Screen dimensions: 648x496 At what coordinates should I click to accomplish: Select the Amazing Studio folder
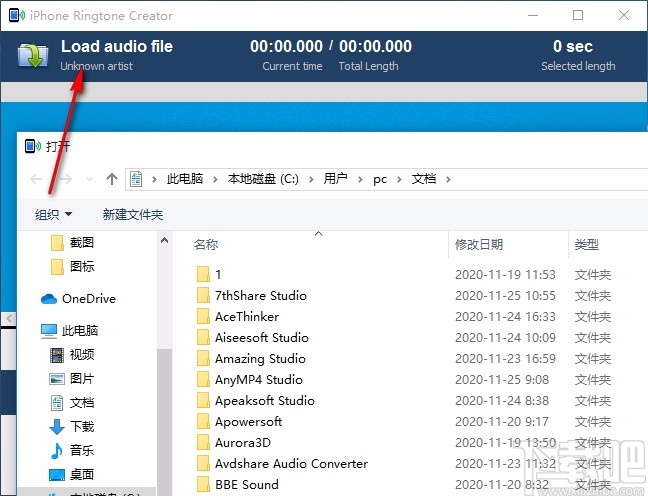[251, 359]
